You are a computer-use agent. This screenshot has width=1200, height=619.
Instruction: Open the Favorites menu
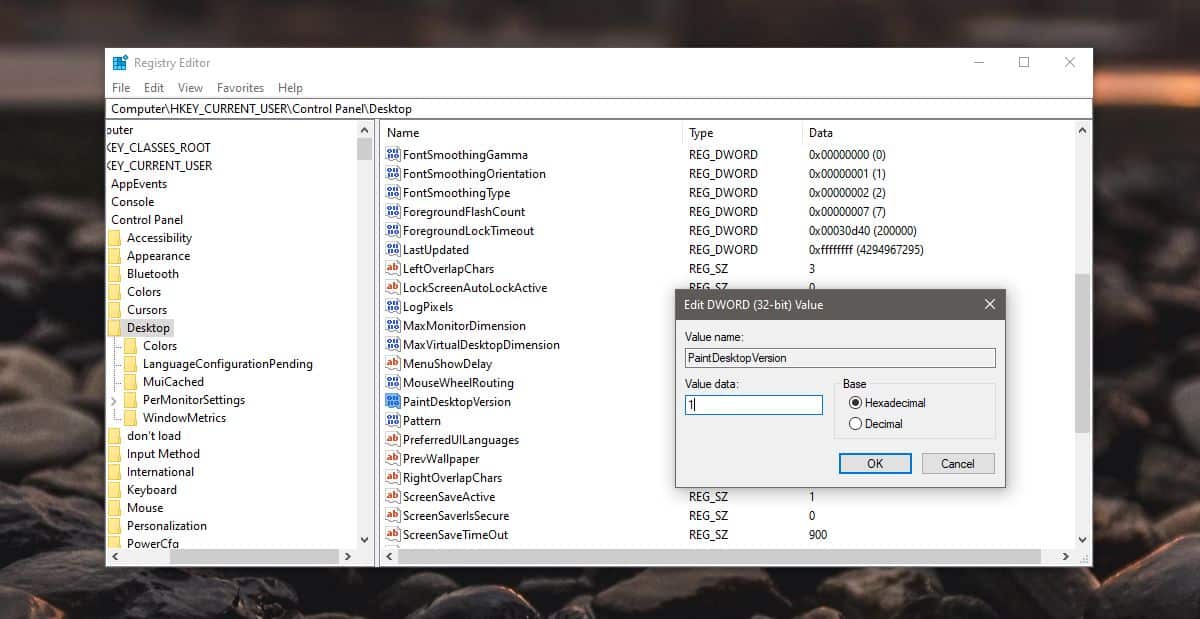[240, 88]
